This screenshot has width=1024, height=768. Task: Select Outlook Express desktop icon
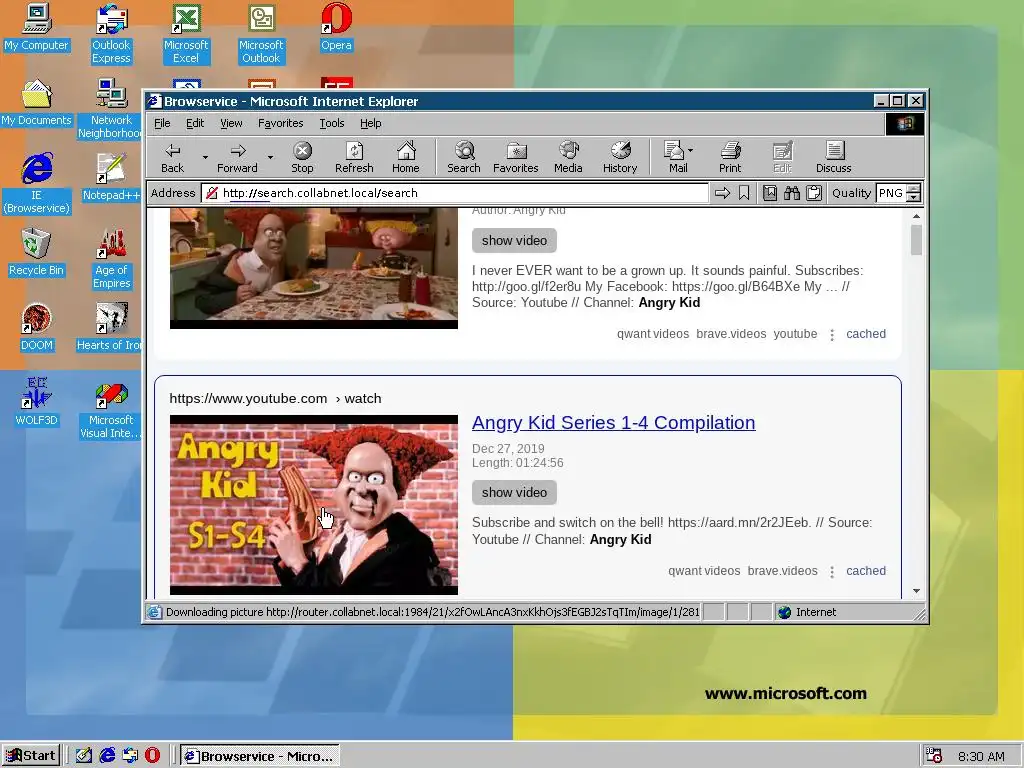(x=111, y=34)
